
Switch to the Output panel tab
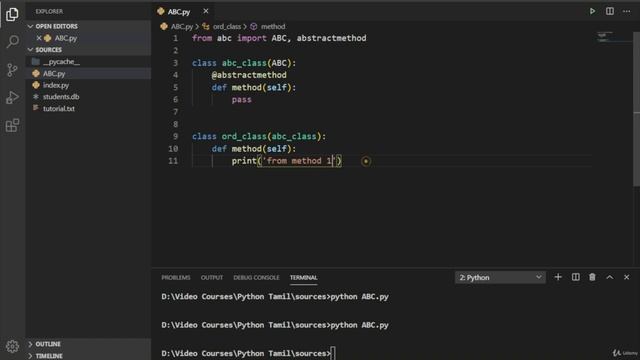(212, 278)
